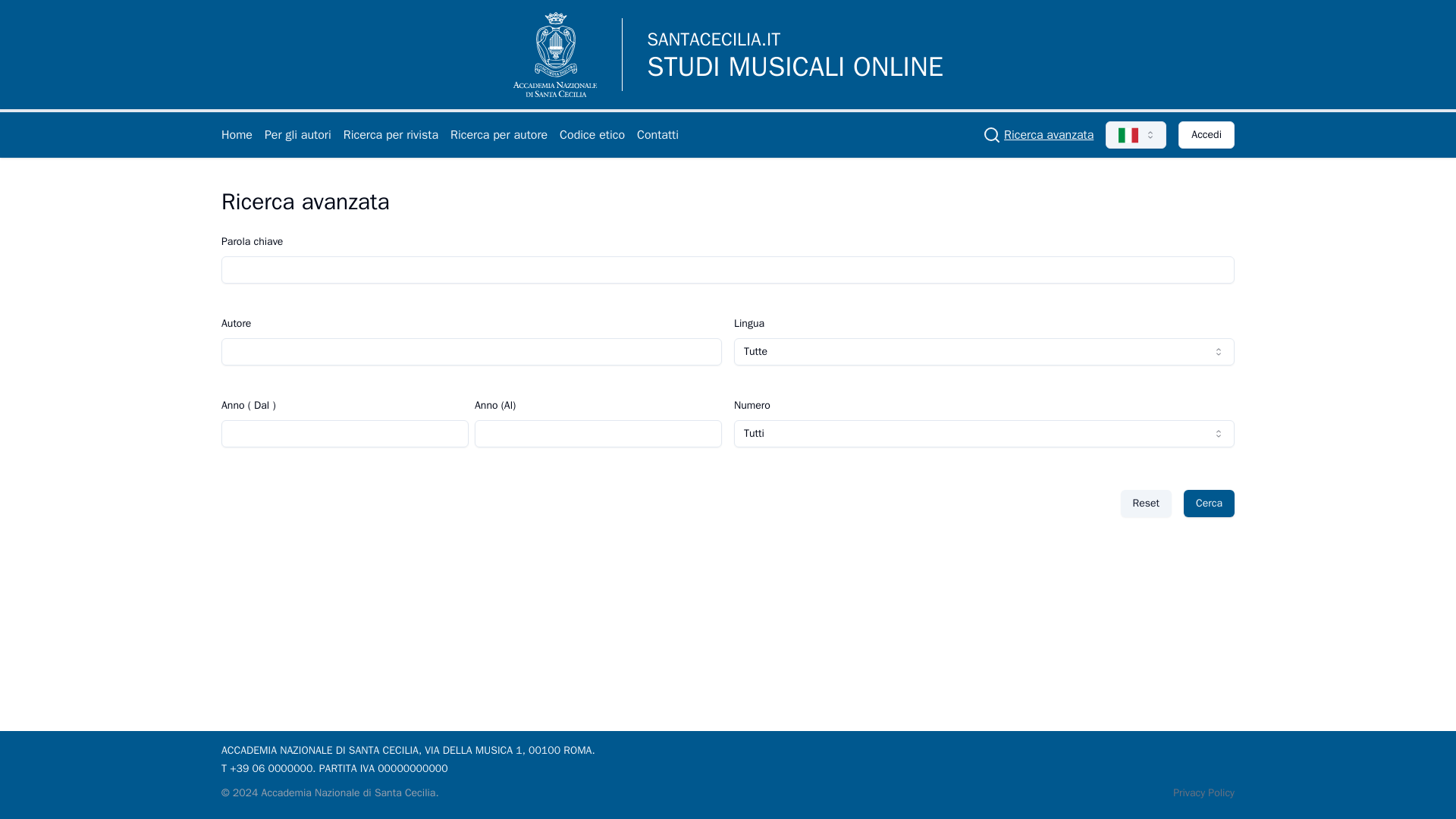This screenshot has width=1456, height=819.
Task: Expand the Lingua dropdown showing Tutte
Action: 984,352
